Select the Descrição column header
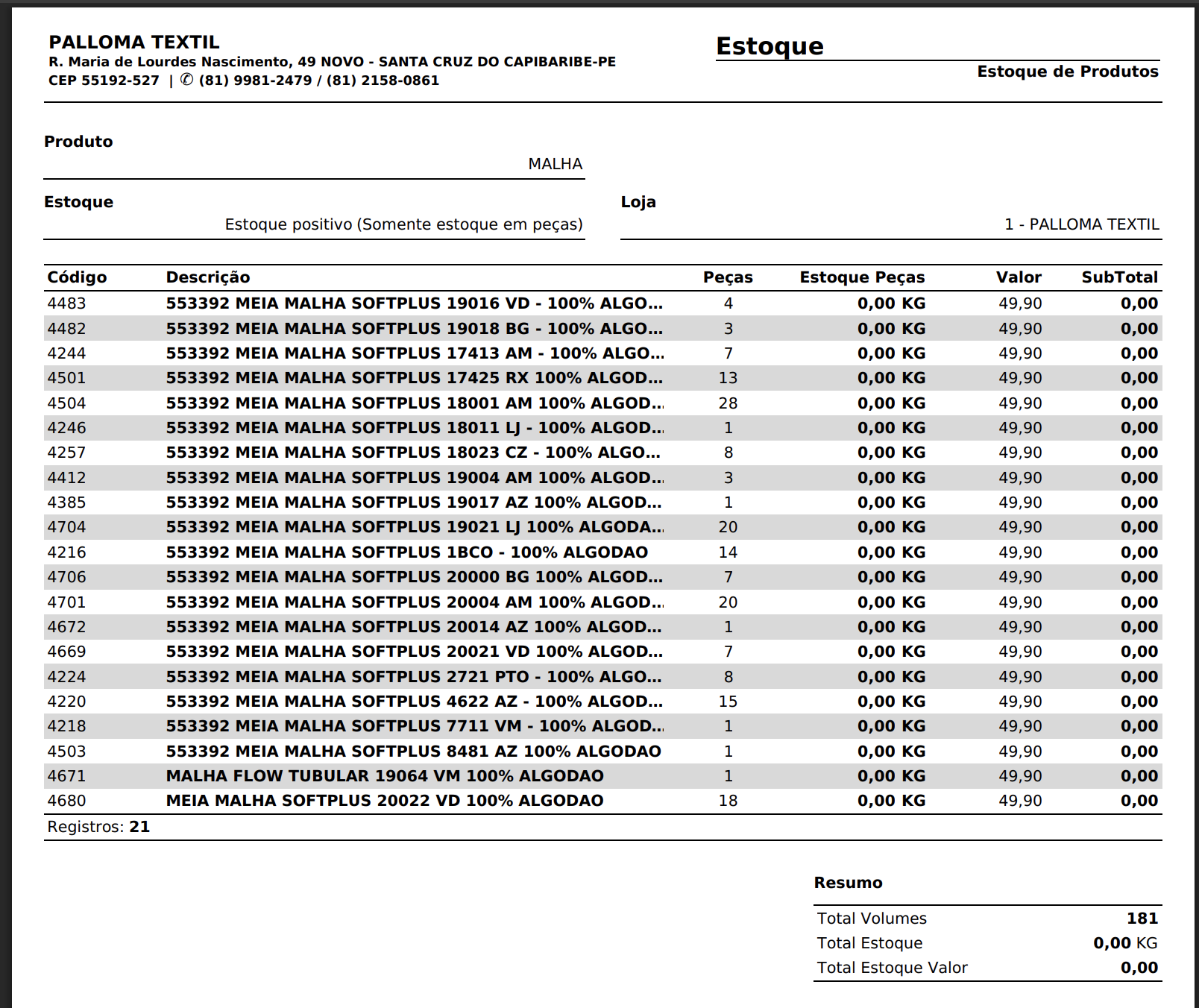This screenshot has width=1199, height=1008. (207, 277)
